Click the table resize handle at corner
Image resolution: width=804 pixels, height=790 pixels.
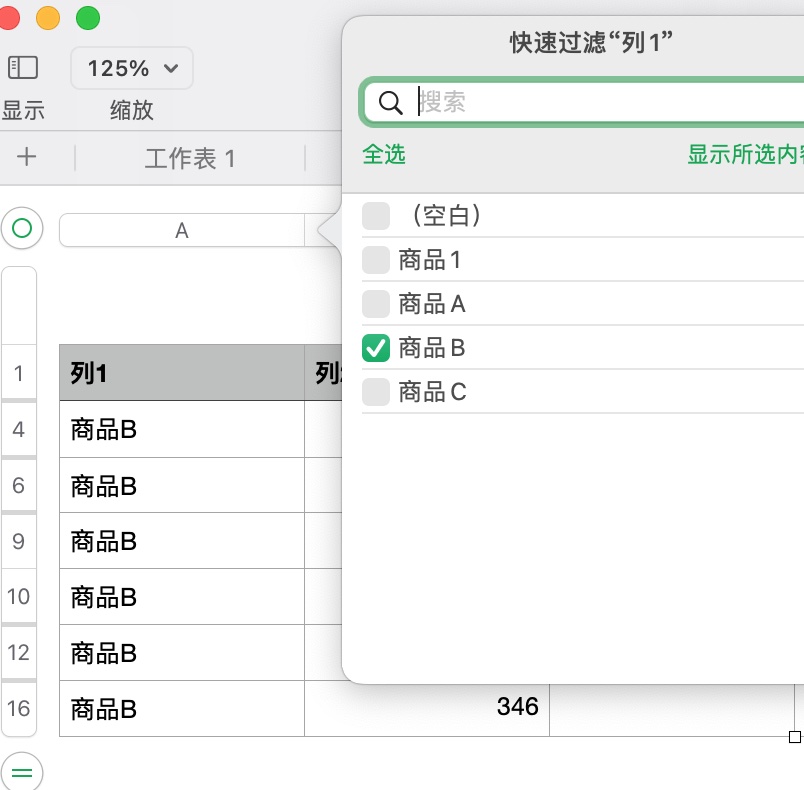pyautogui.click(x=795, y=737)
